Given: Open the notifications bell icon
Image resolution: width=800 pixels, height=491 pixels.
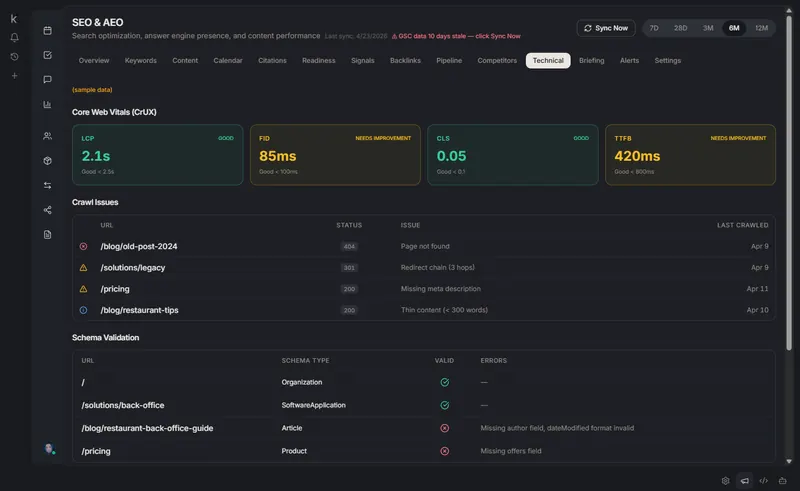Looking at the screenshot, I should [x=14, y=37].
